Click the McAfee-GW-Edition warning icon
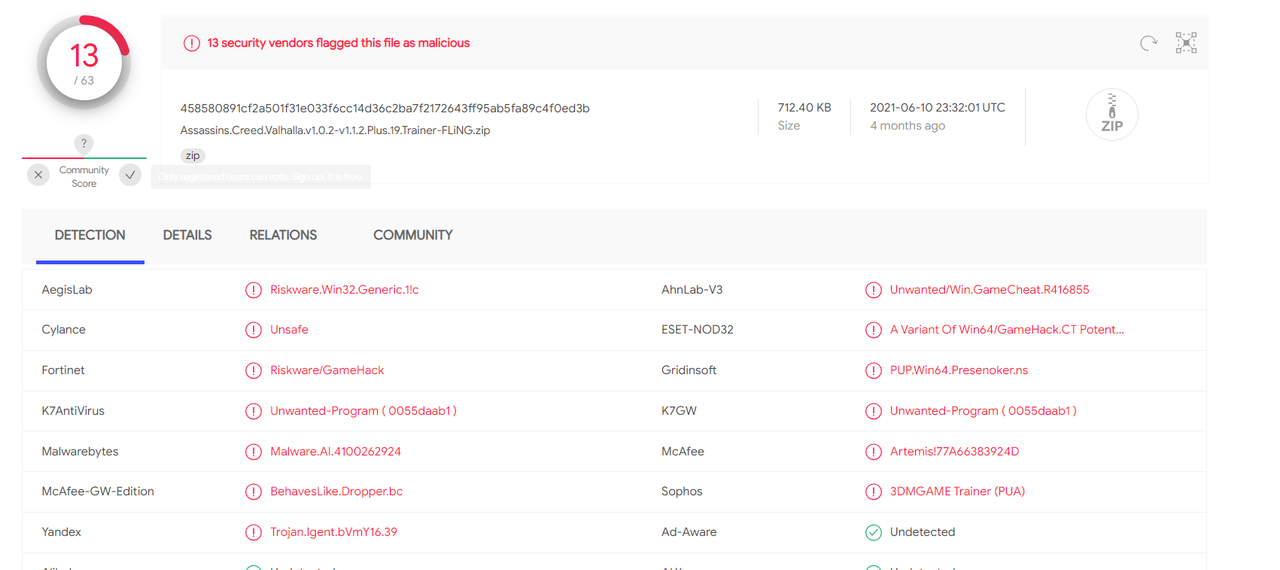Image resolution: width=1280 pixels, height=570 pixels. tap(254, 492)
